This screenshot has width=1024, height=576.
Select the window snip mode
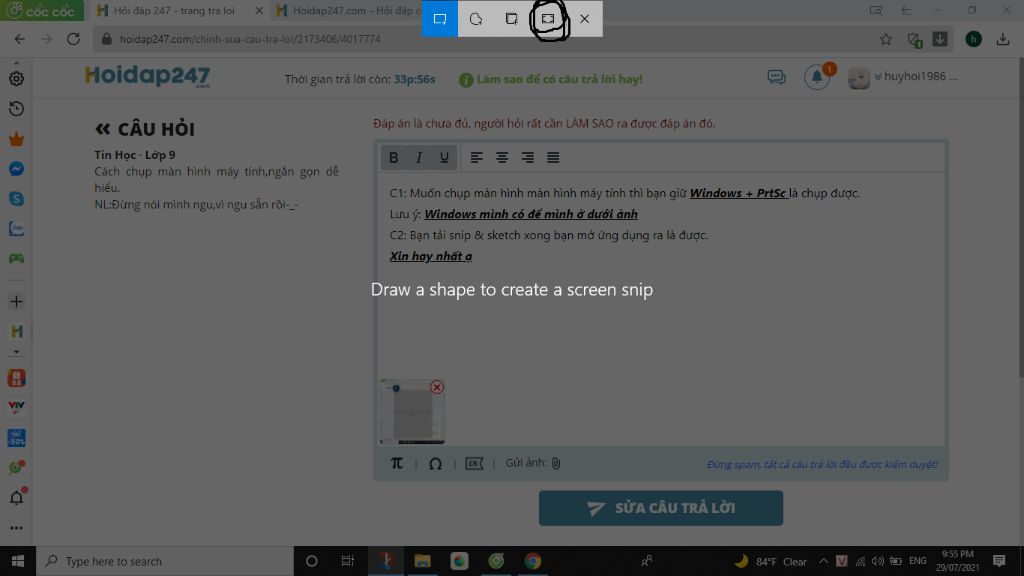click(x=511, y=18)
